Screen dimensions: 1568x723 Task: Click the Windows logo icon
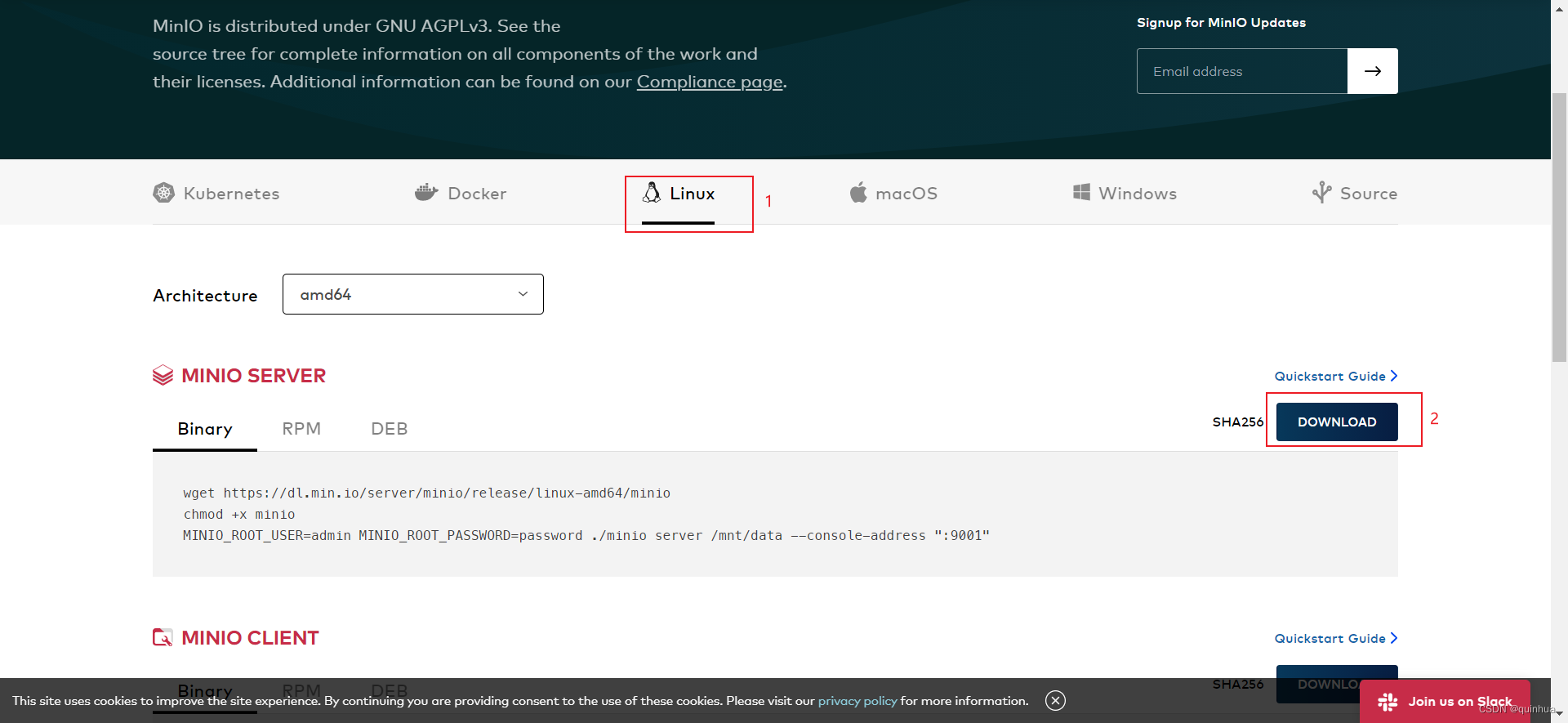(1081, 192)
